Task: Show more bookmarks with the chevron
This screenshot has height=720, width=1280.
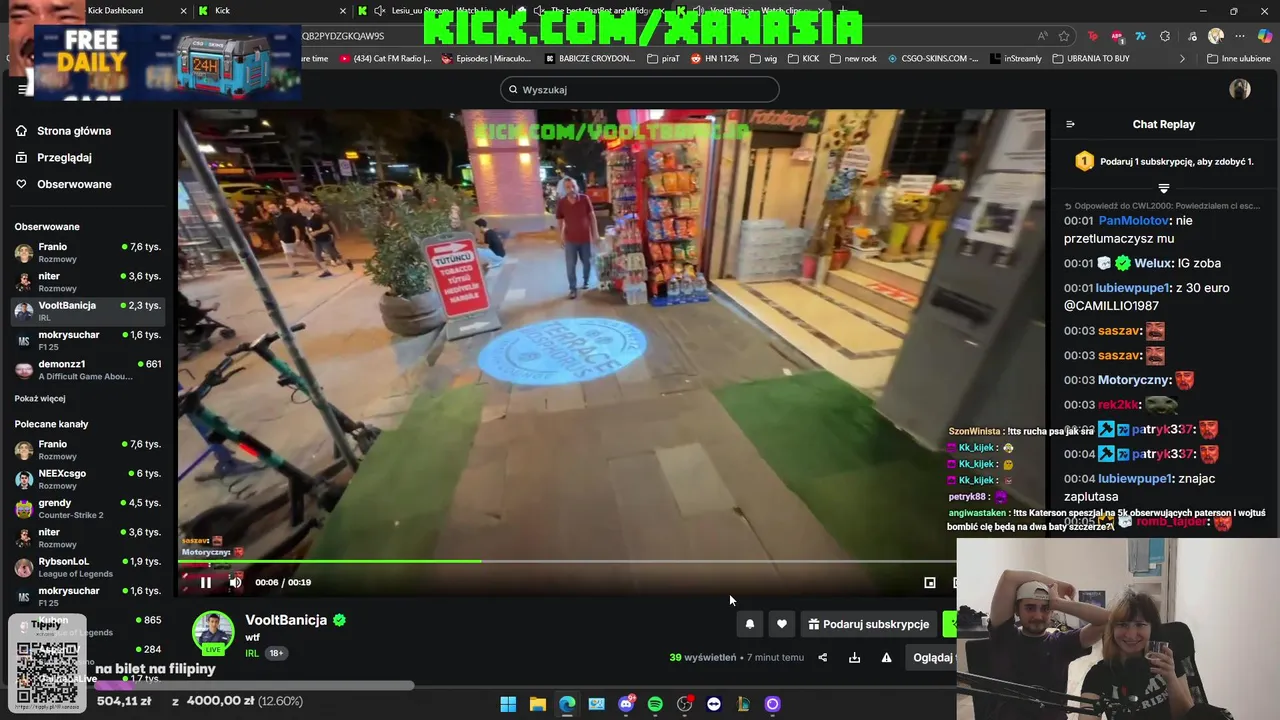Action: [1182, 59]
